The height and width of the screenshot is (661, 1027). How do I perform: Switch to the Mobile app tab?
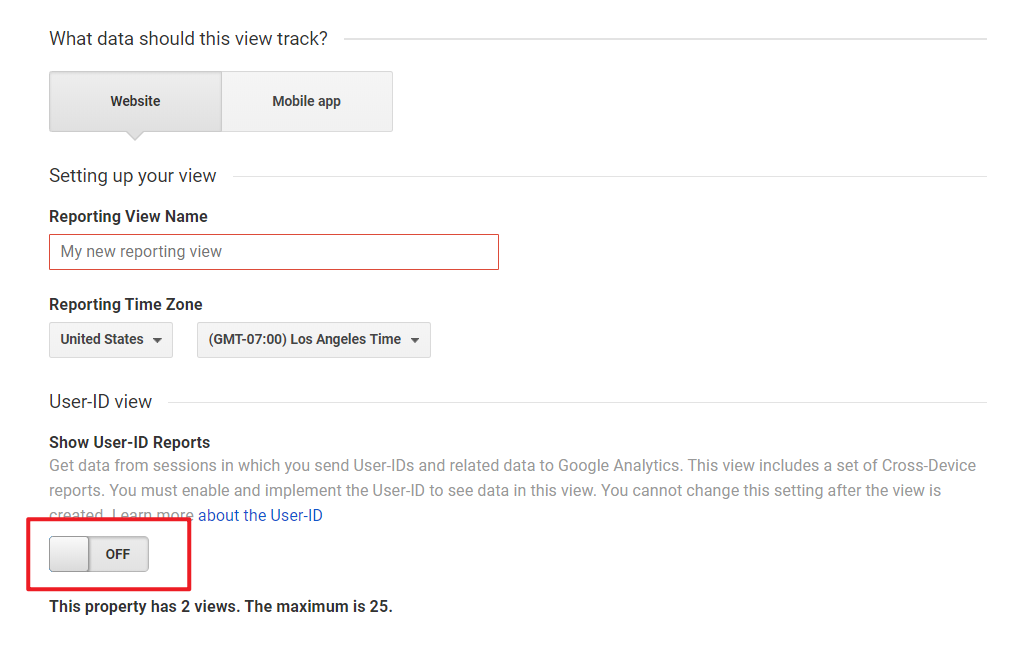(306, 101)
